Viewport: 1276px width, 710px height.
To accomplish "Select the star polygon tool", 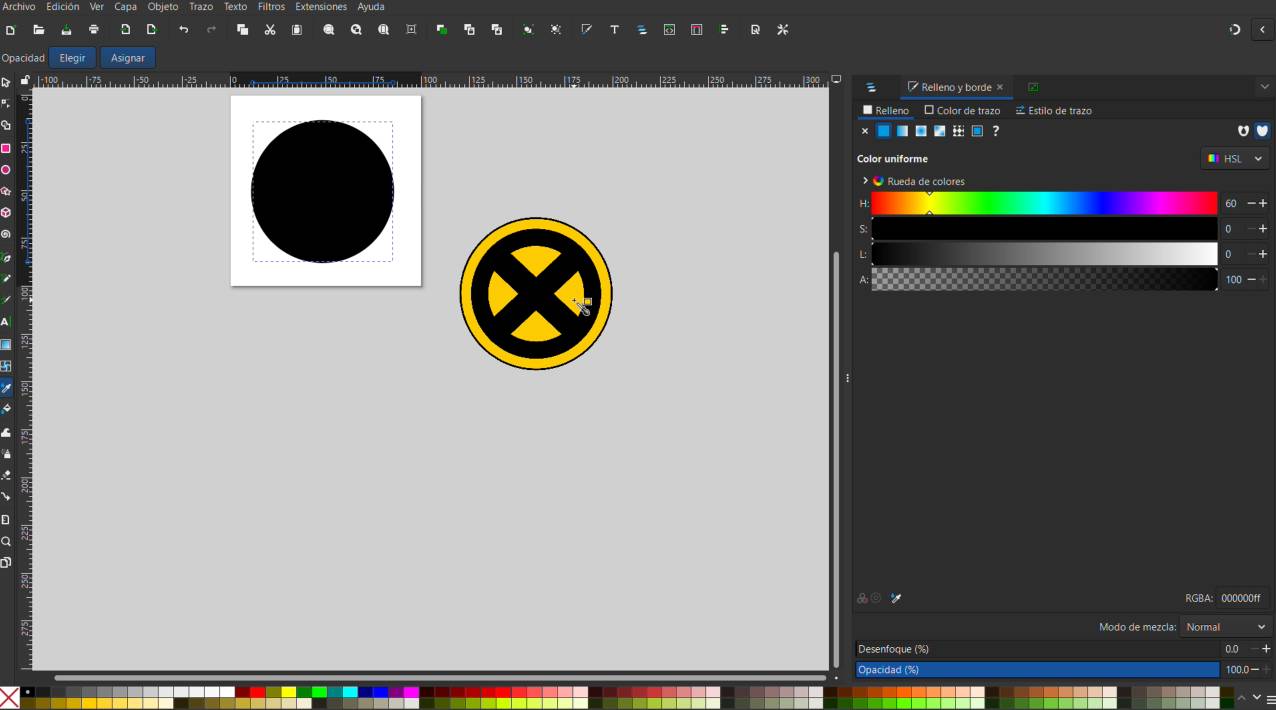I will tap(6, 191).
